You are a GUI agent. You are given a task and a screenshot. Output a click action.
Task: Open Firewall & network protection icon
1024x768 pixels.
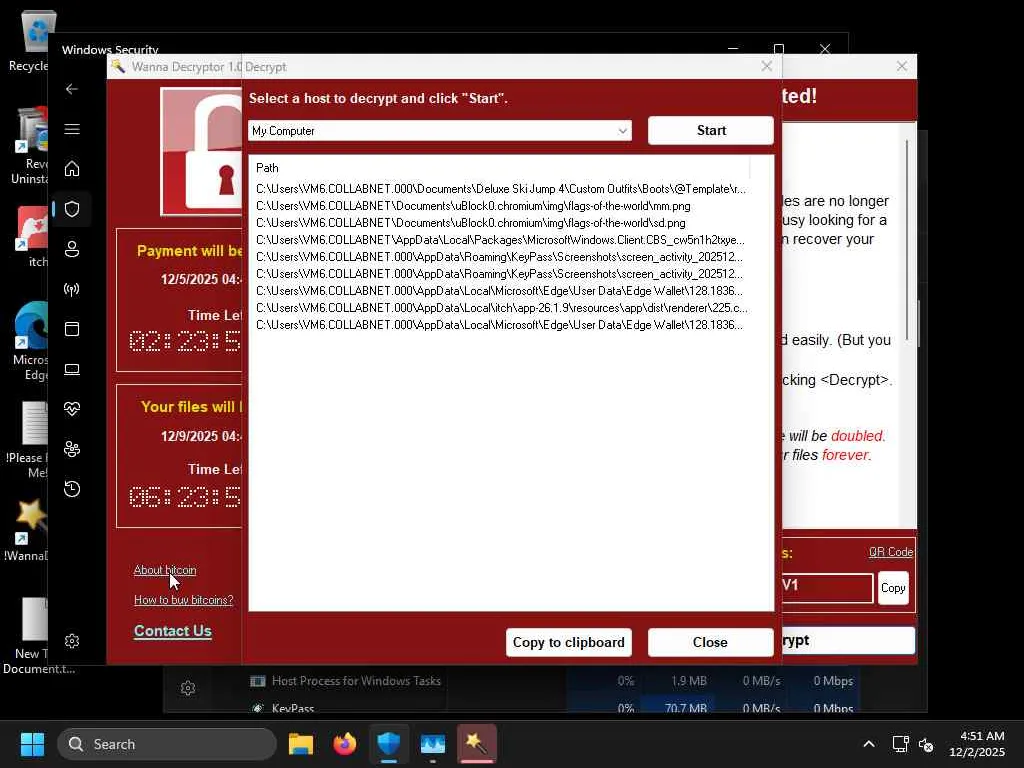point(72,289)
